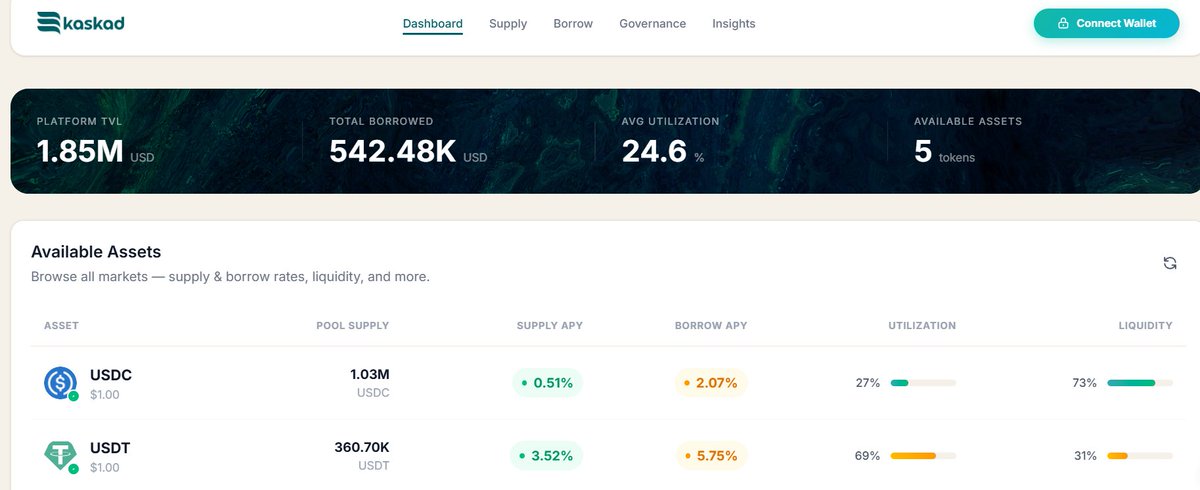
Task: Click the USDC 73% liquidity bar
Action: [1140, 383]
